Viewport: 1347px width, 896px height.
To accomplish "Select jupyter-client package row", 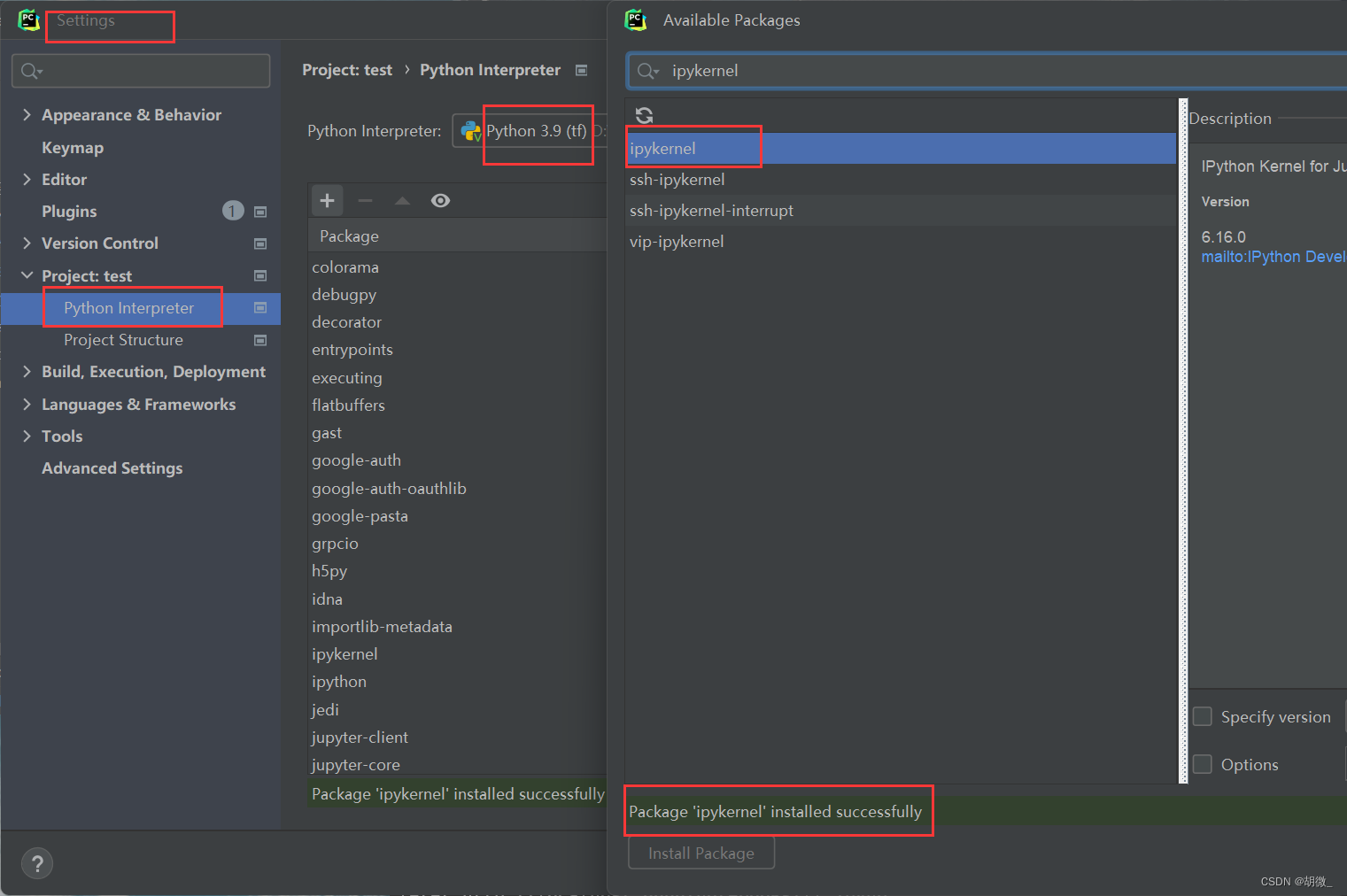I will (x=457, y=738).
